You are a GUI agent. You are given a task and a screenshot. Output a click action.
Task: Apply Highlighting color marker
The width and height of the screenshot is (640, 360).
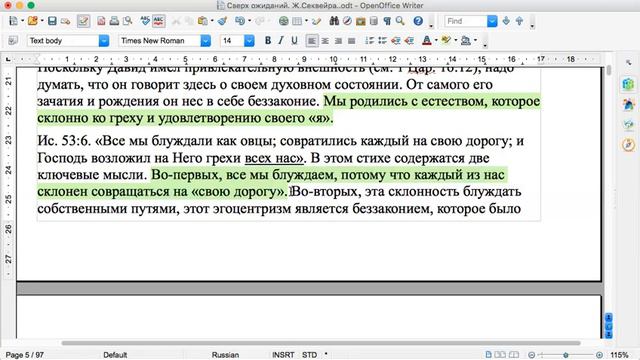[x=446, y=40]
